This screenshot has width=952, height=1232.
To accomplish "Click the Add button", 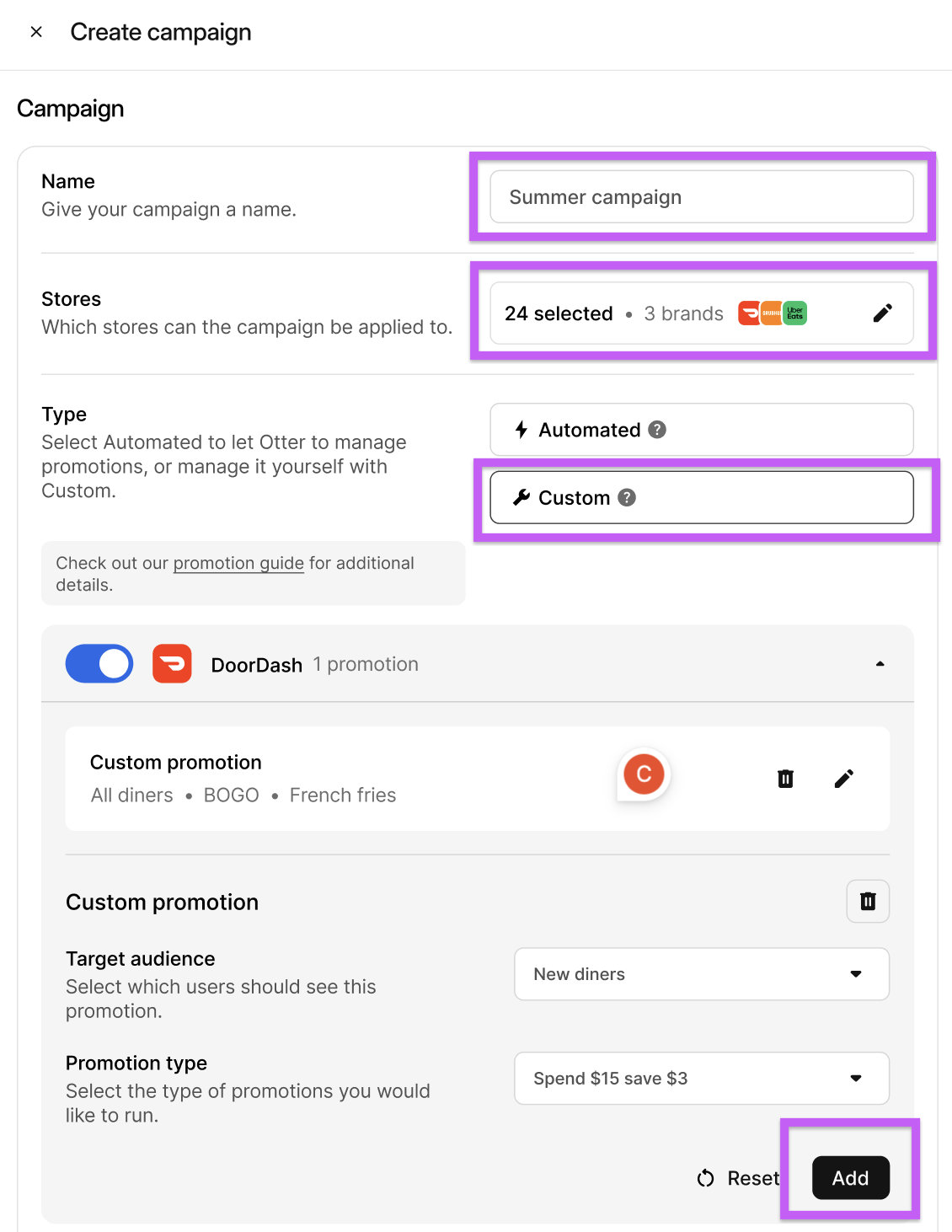I will coord(851,1178).
